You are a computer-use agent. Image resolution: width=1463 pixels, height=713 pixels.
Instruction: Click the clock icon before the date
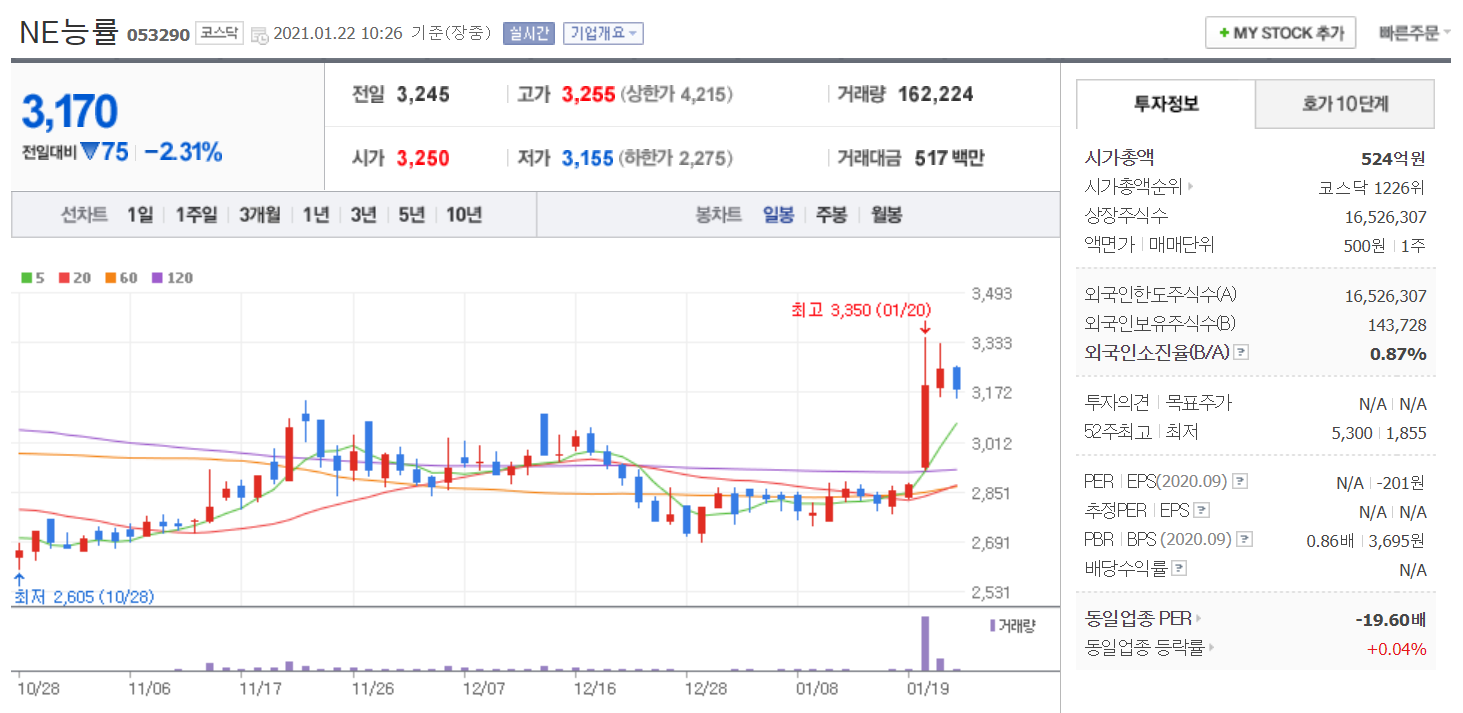[x=259, y=34]
